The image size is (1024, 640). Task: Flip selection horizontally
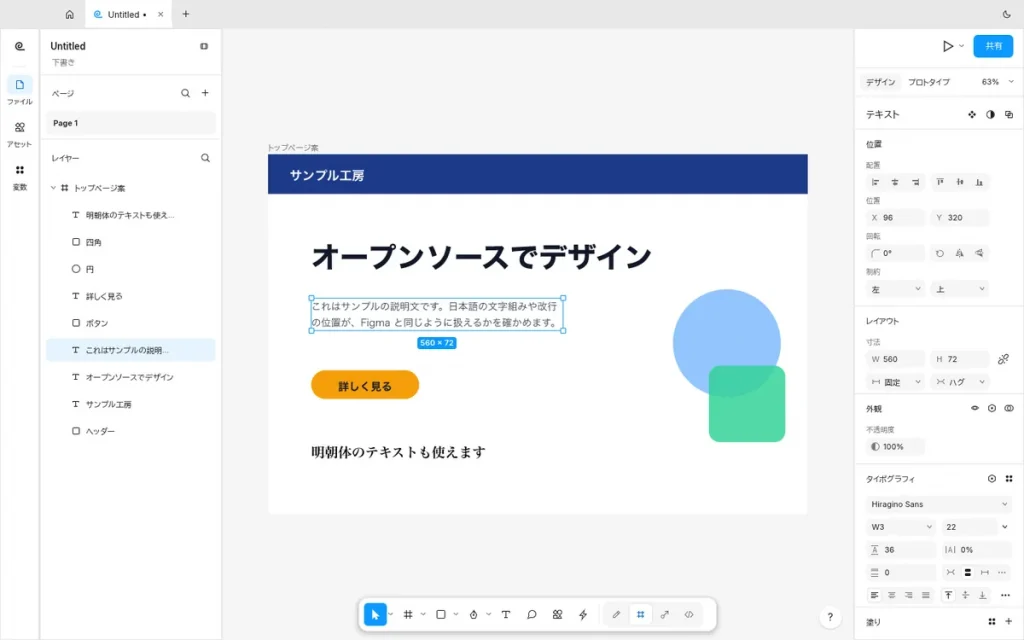coord(959,253)
